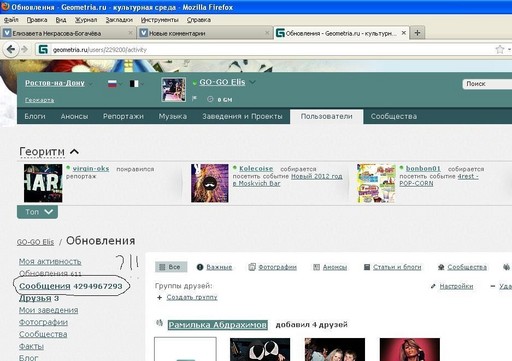The width and height of the screenshot is (512, 361).
Task: Open the Репортажи menu item
Action: click(123, 116)
